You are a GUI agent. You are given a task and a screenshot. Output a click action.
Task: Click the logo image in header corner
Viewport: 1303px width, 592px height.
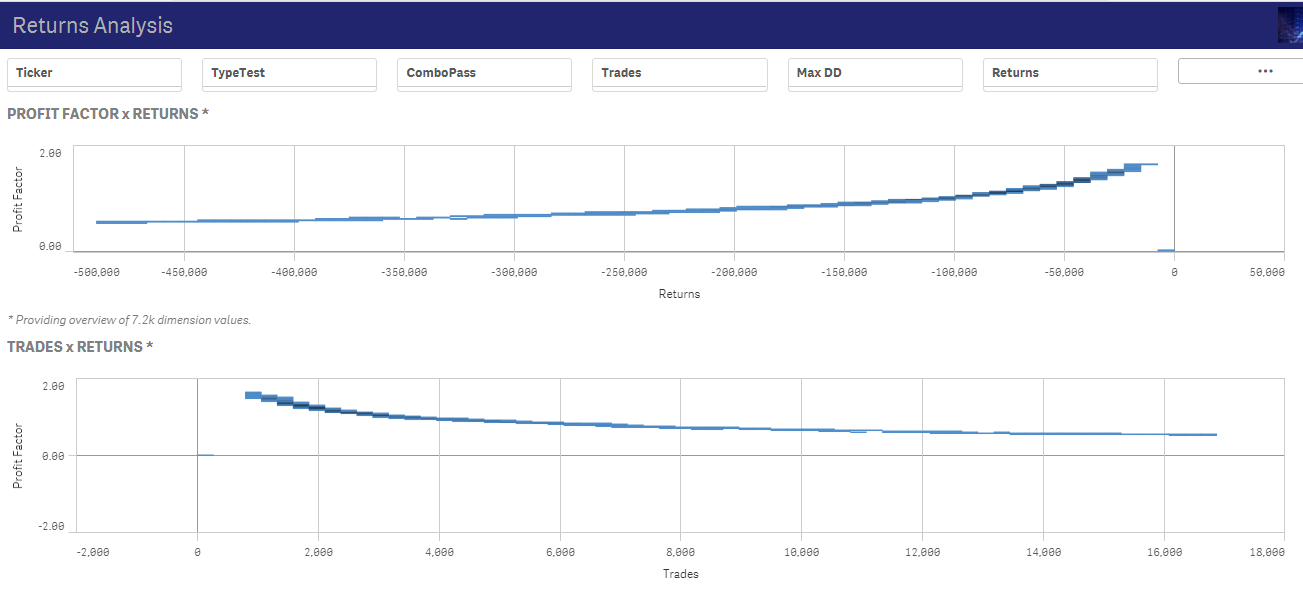pos(1289,25)
